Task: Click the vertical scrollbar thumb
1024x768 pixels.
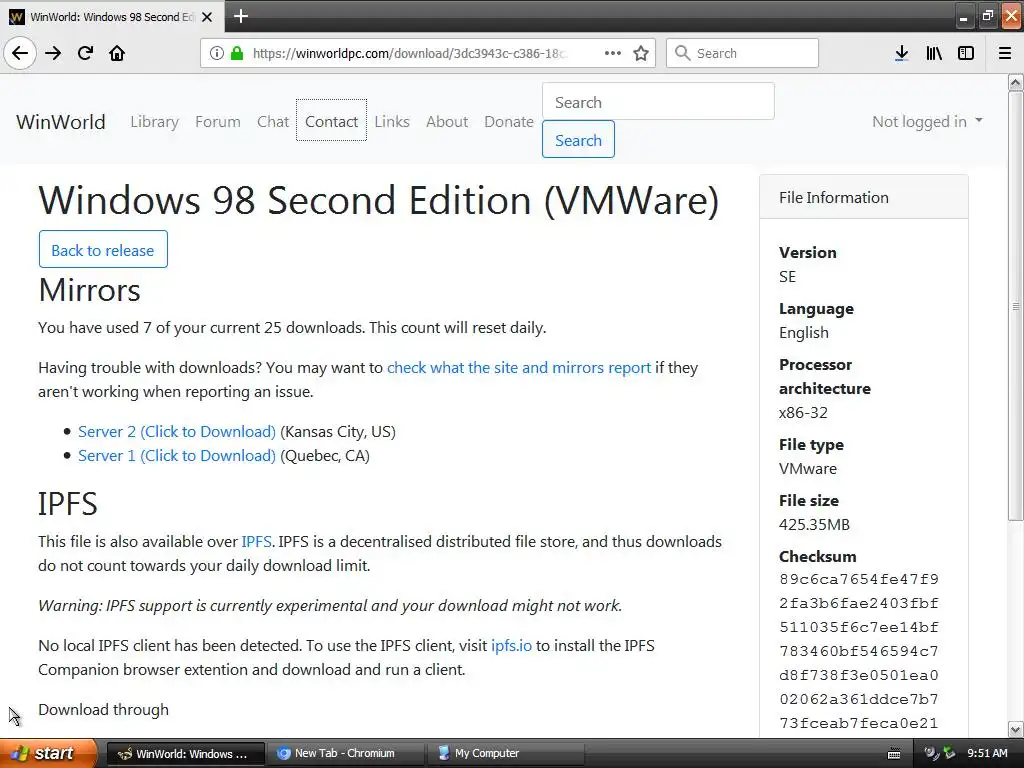Action: tap(1016, 306)
